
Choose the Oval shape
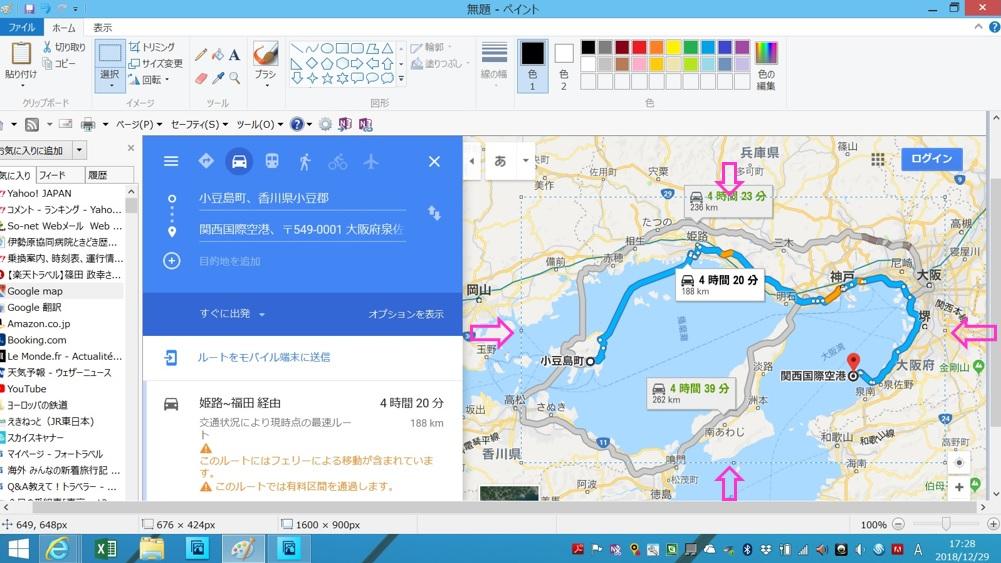point(327,49)
